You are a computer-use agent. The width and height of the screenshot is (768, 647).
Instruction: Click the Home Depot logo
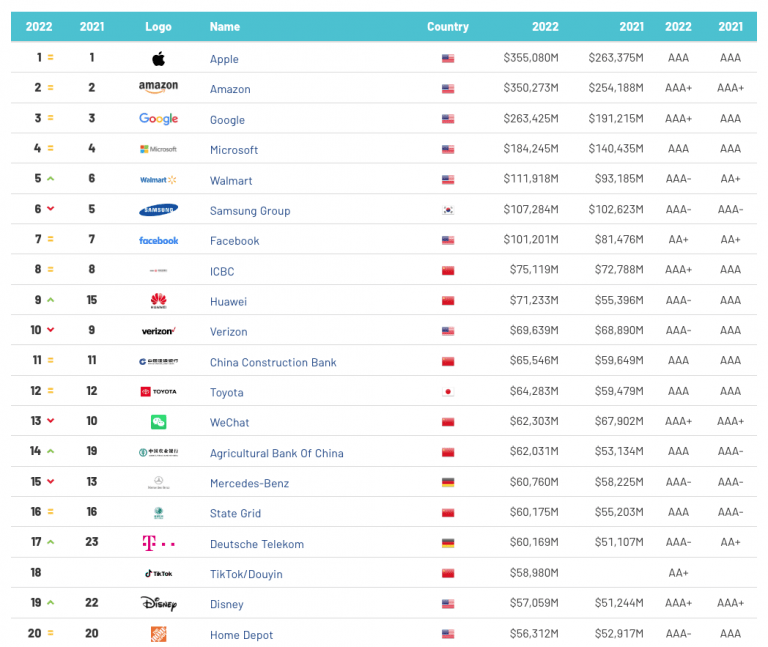(x=158, y=634)
